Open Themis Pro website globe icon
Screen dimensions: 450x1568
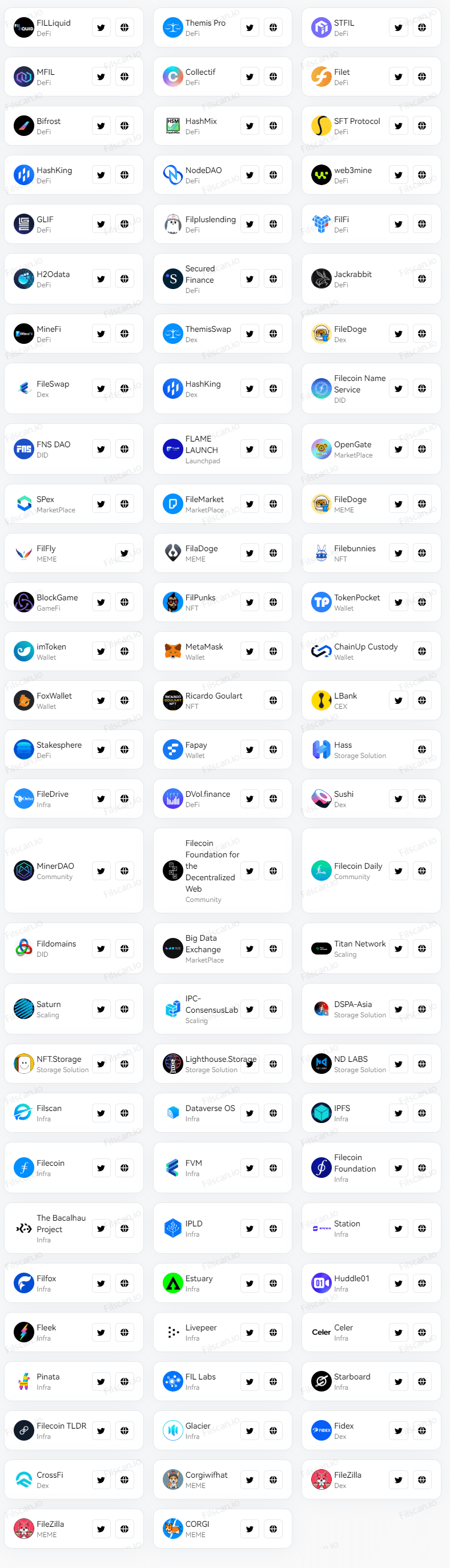click(x=273, y=27)
